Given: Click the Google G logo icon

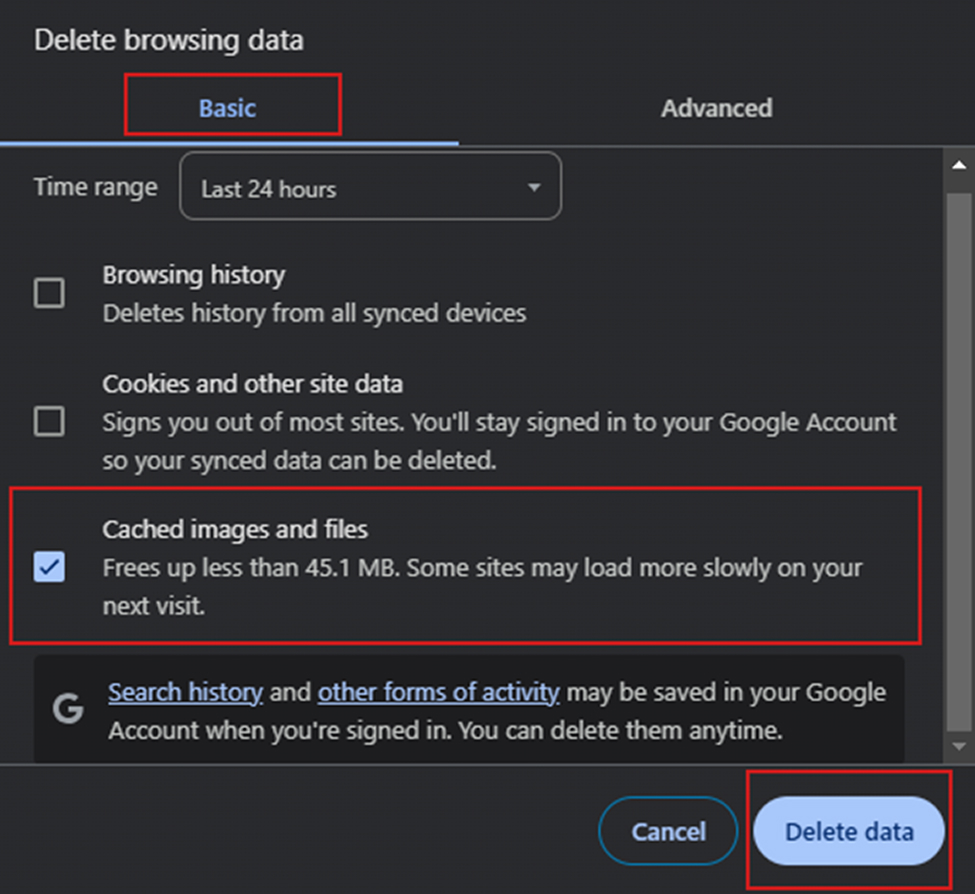Looking at the screenshot, I should [68, 709].
